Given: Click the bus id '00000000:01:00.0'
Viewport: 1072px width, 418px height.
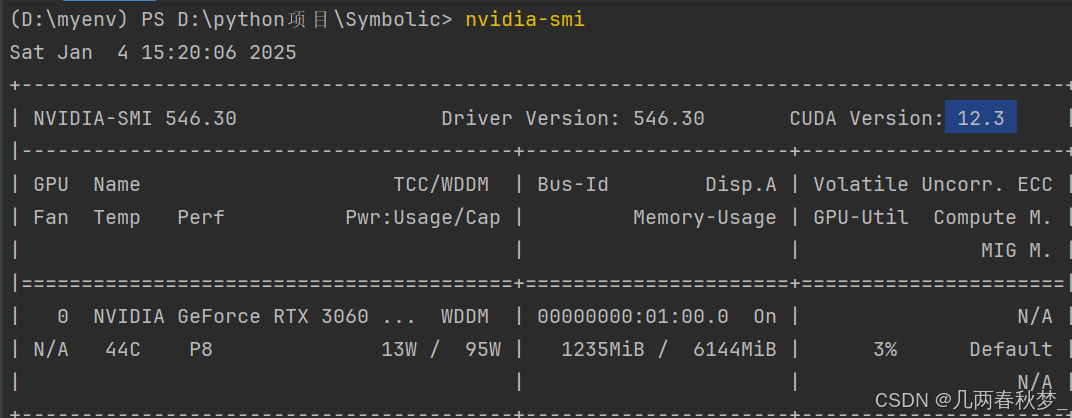Looking at the screenshot, I should (x=633, y=317).
